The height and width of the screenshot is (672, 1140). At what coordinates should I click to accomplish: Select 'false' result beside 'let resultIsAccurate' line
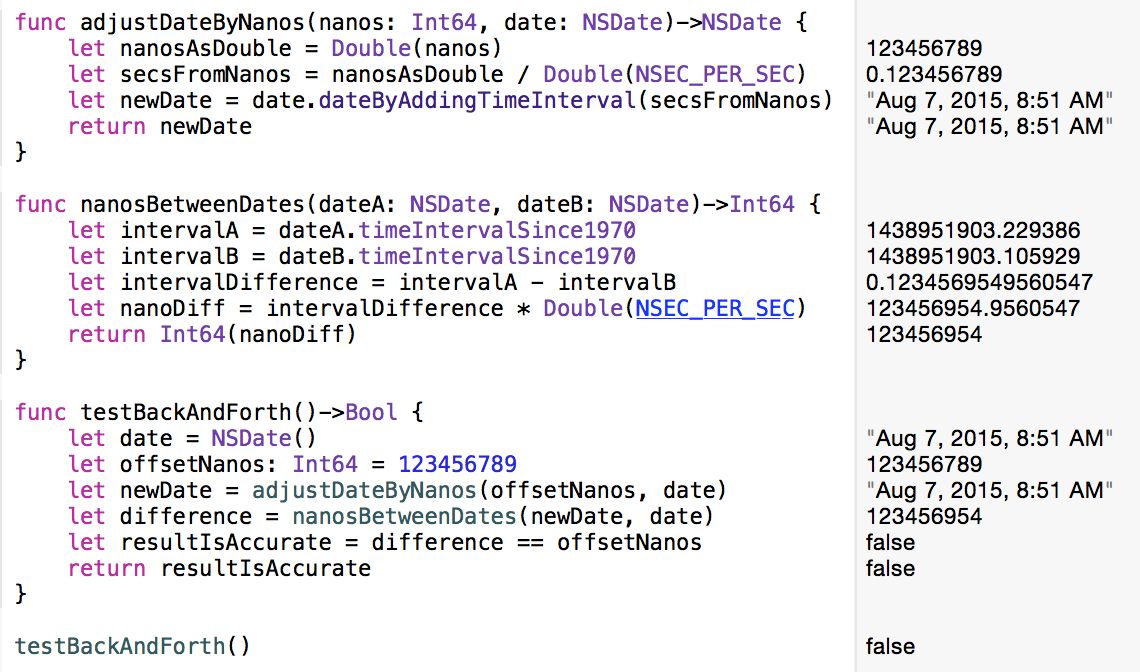tap(891, 543)
